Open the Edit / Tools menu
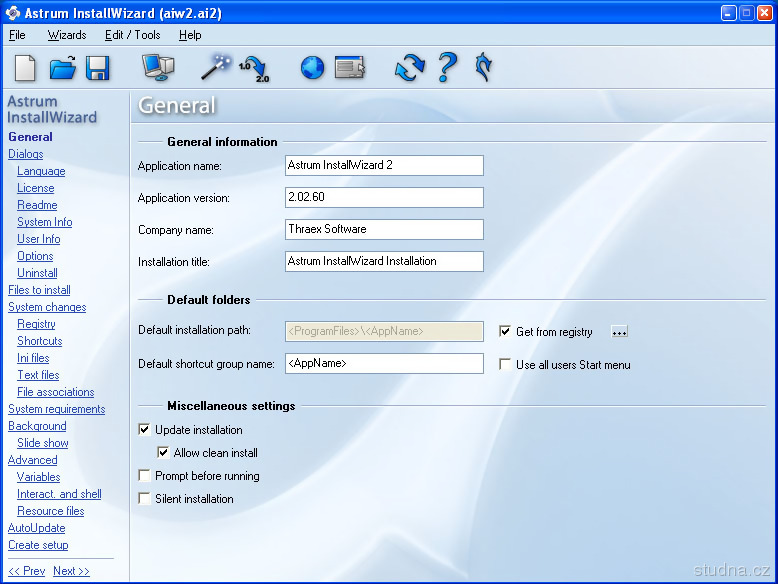Image resolution: width=778 pixels, height=584 pixels. (132, 35)
